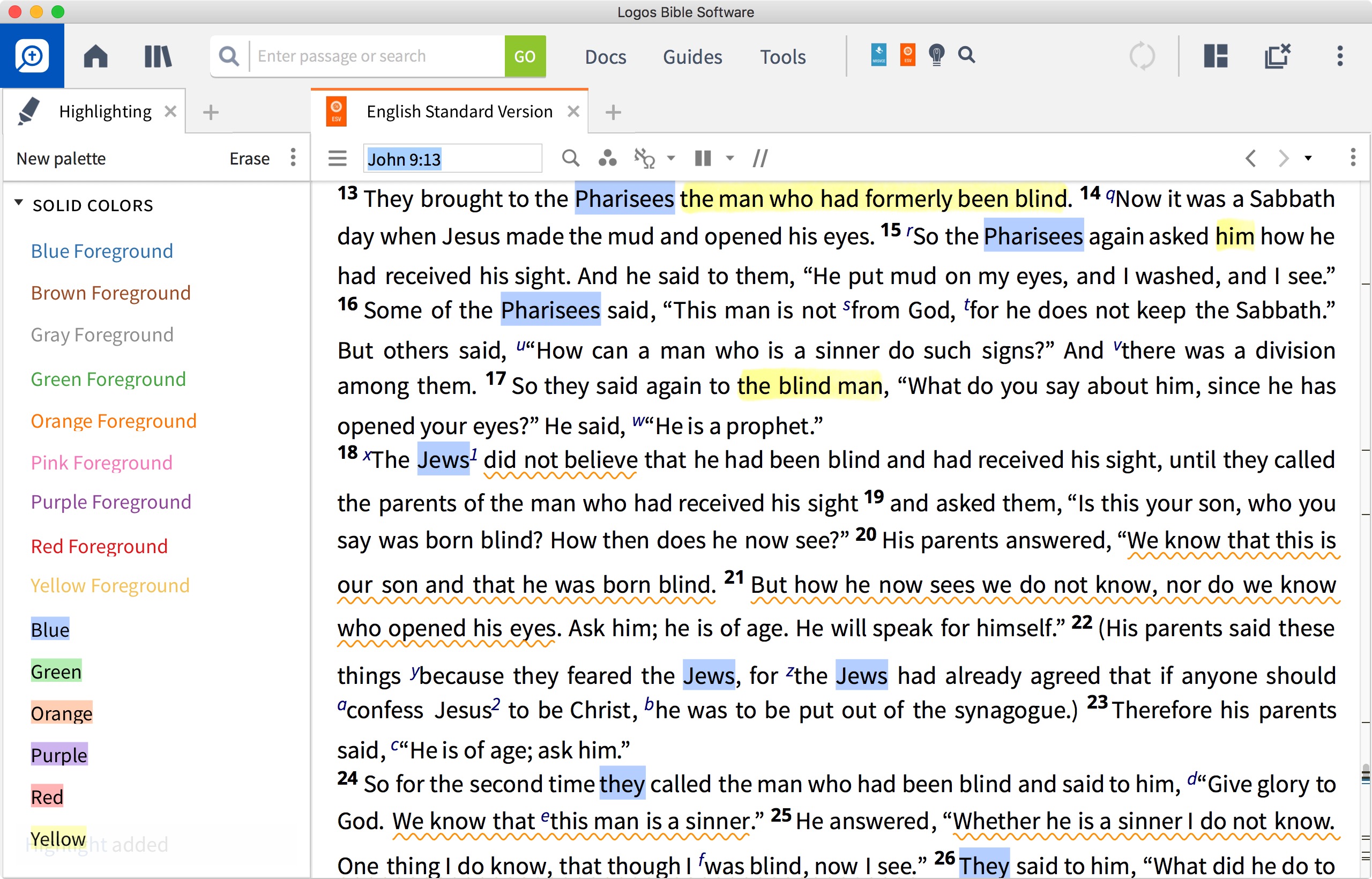1372x879 pixels.
Task: Select Red Foreground highlight style
Action: coord(99,546)
